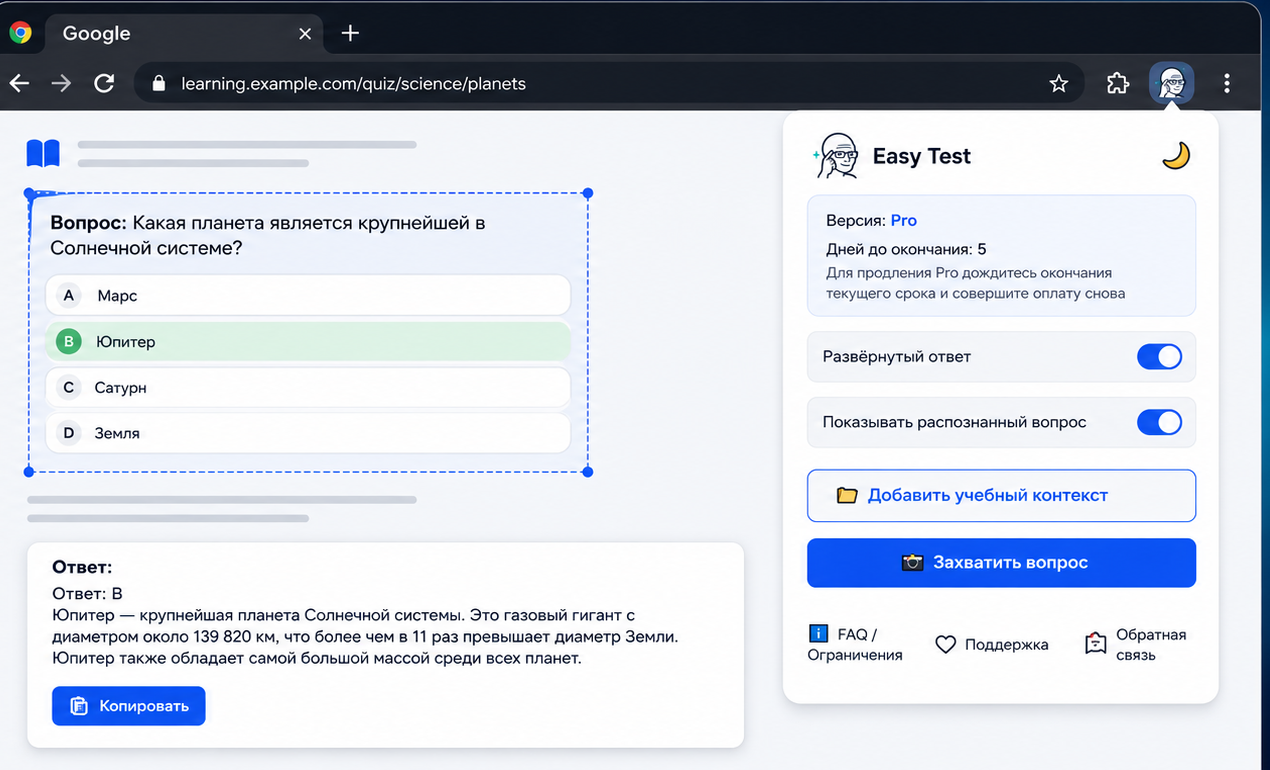Click the Easy Test logo face
Image resolution: width=1270 pixels, height=770 pixels.
tap(837, 156)
